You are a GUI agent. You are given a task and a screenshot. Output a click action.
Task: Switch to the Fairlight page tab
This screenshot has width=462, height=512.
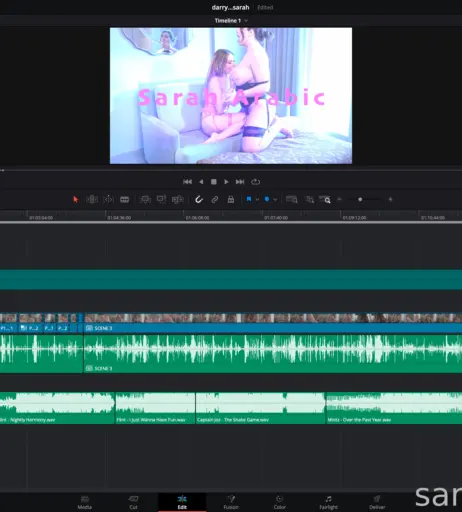point(328,502)
